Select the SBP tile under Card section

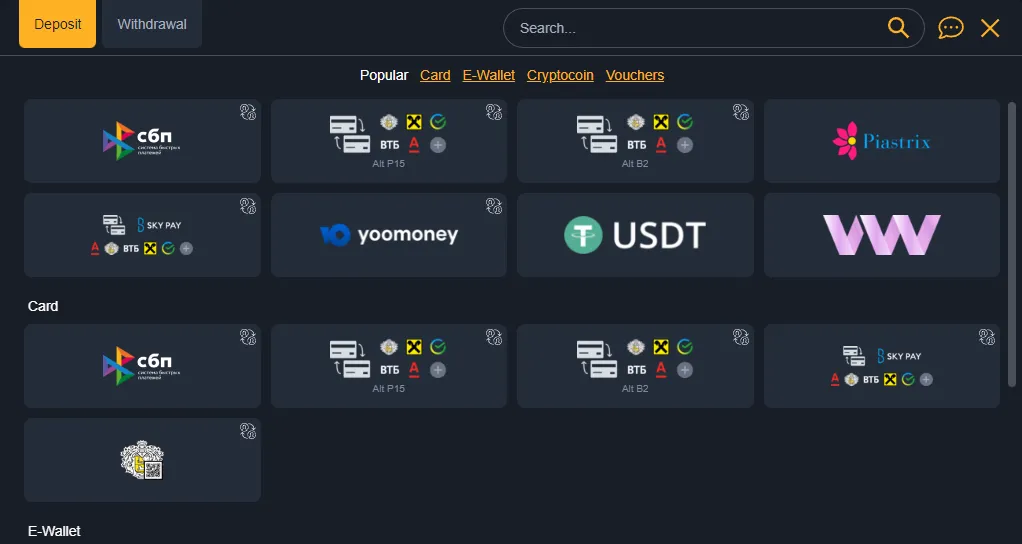pyautogui.click(x=142, y=366)
